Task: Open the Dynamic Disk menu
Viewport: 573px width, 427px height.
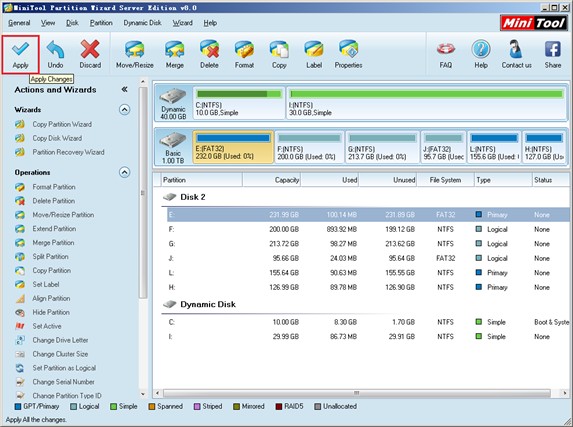Action: pyautogui.click(x=142, y=23)
